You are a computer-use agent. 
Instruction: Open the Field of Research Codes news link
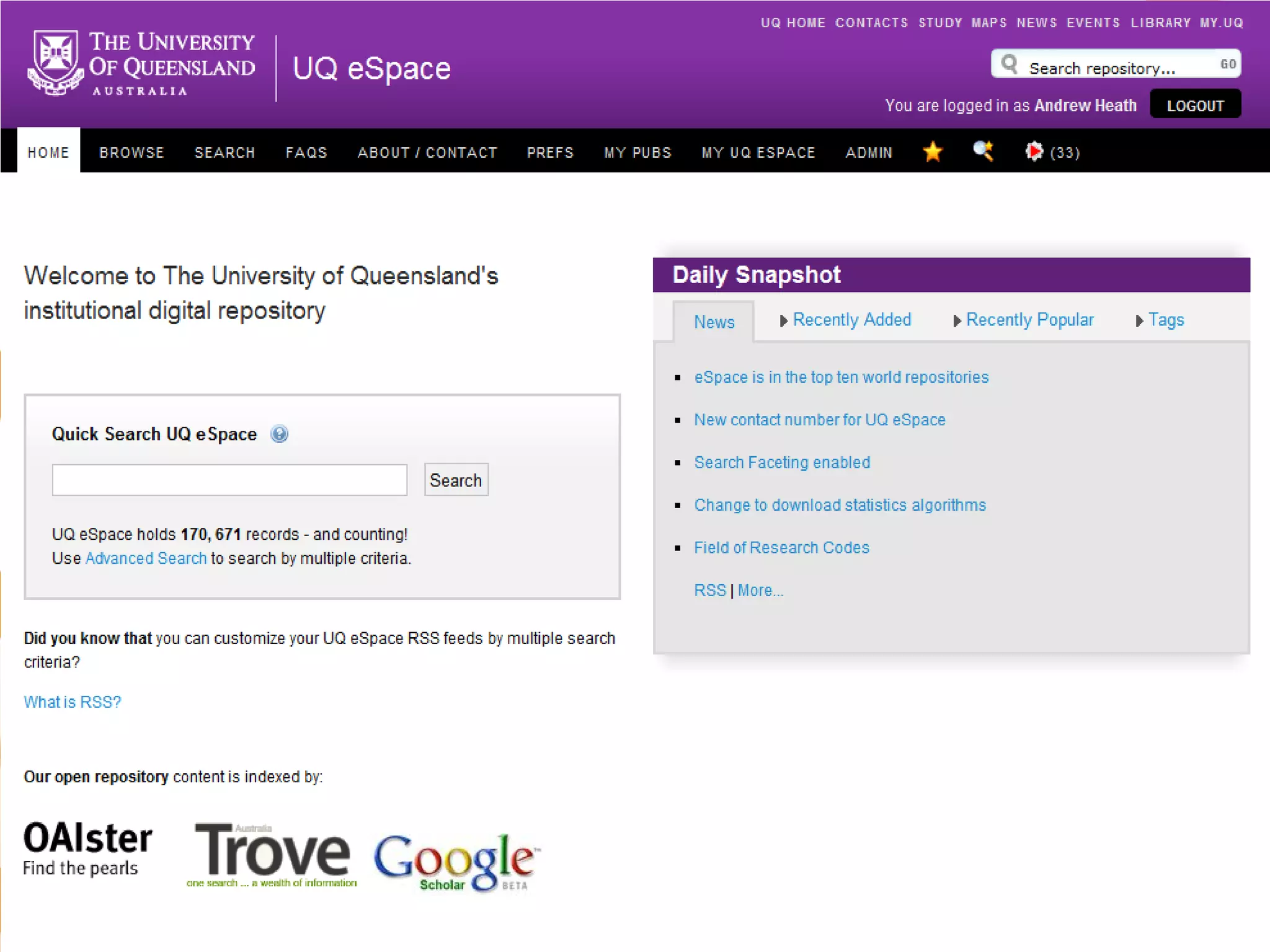pyautogui.click(x=781, y=548)
